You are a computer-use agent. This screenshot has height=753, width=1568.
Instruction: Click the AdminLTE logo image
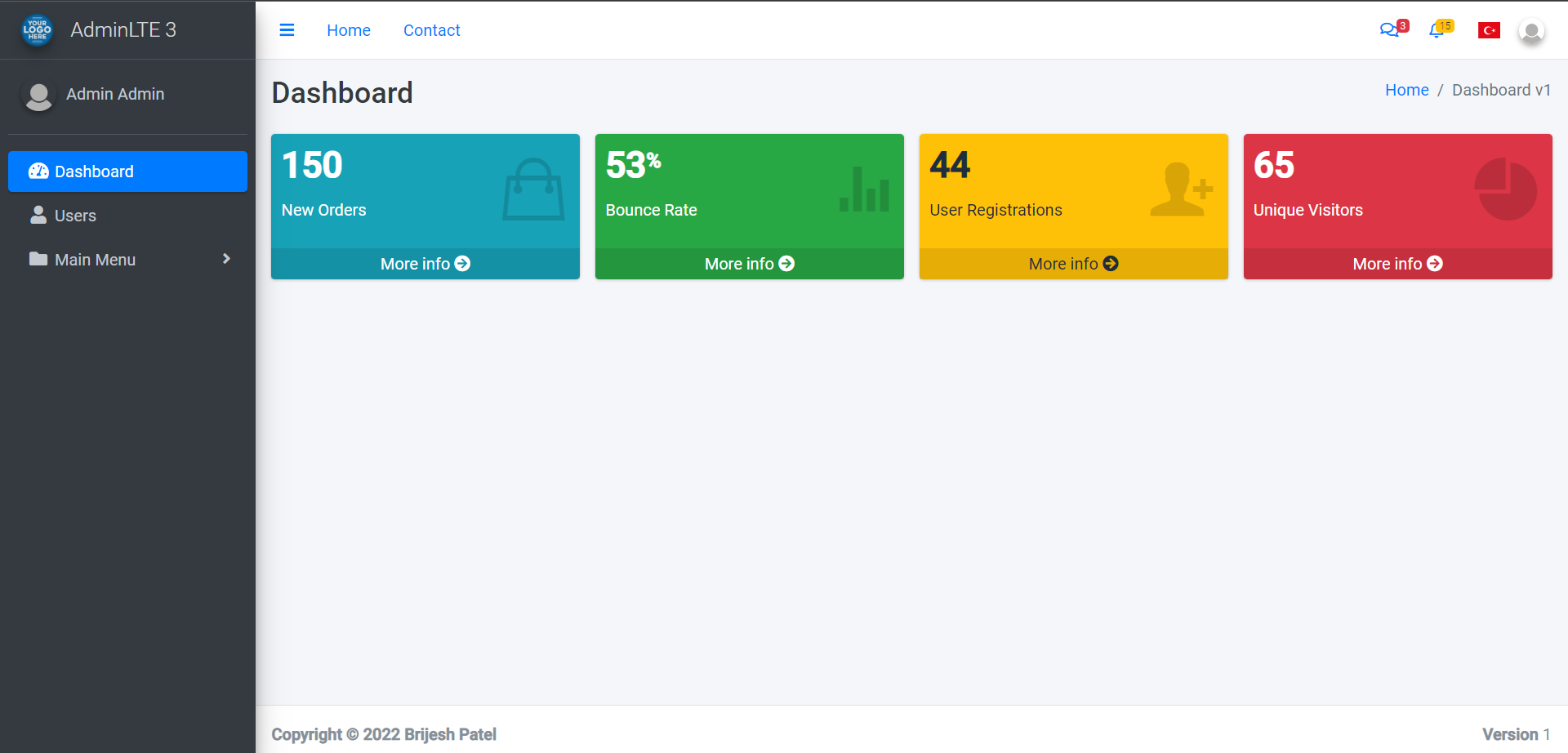click(x=37, y=30)
